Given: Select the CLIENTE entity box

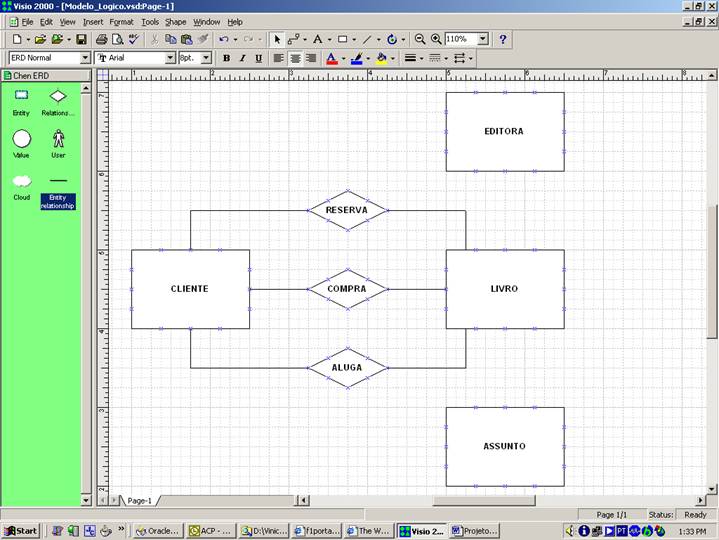Looking at the screenshot, I should pyautogui.click(x=190, y=289).
